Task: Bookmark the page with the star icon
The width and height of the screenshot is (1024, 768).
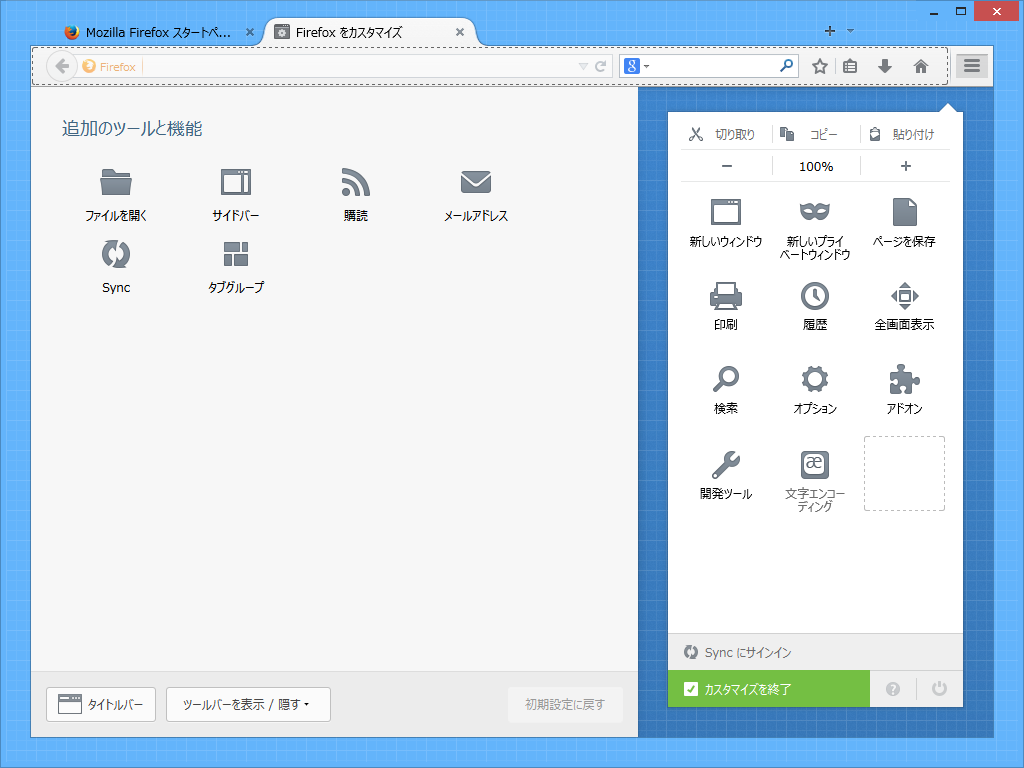Action: 819,66
